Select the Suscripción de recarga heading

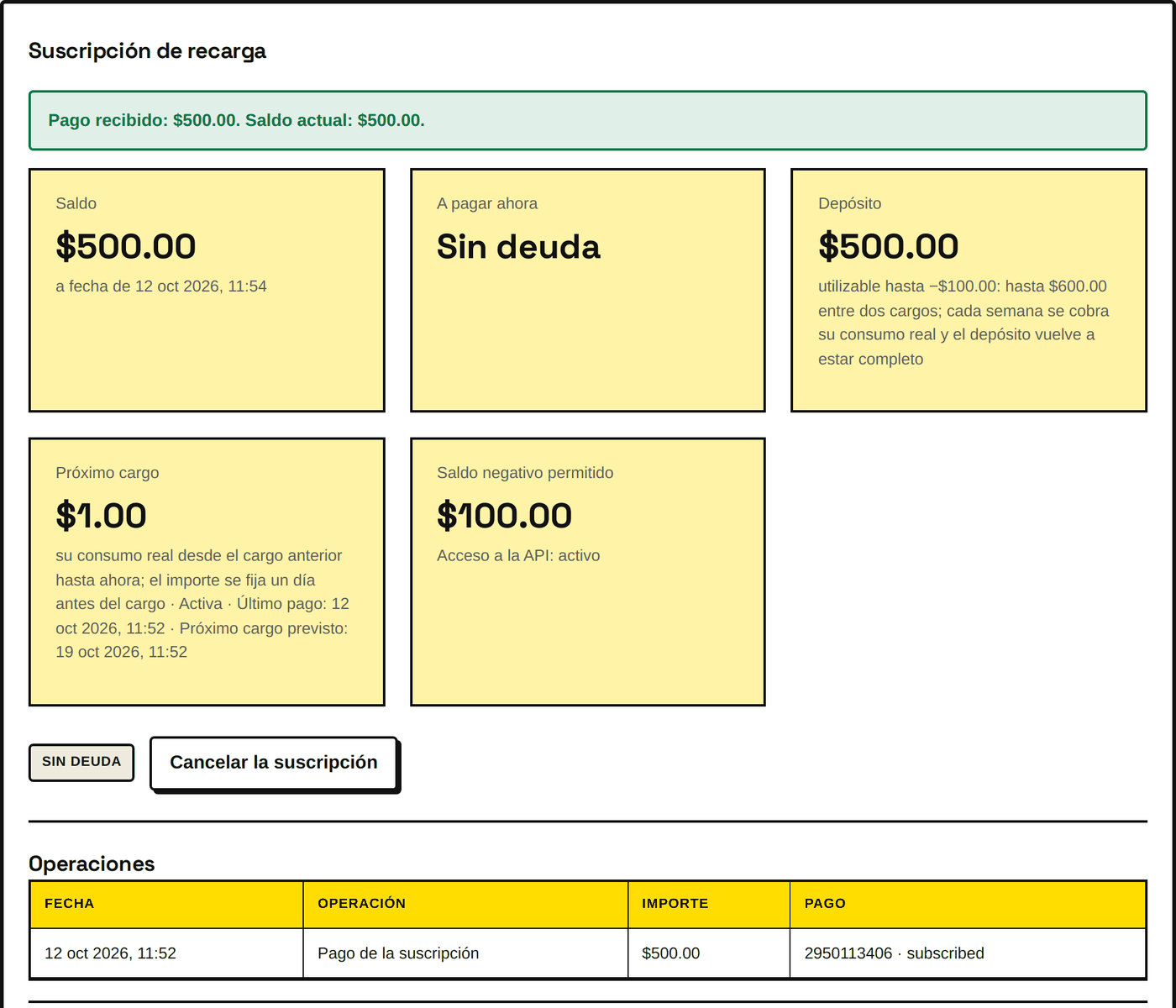click(x=148, y=51)
